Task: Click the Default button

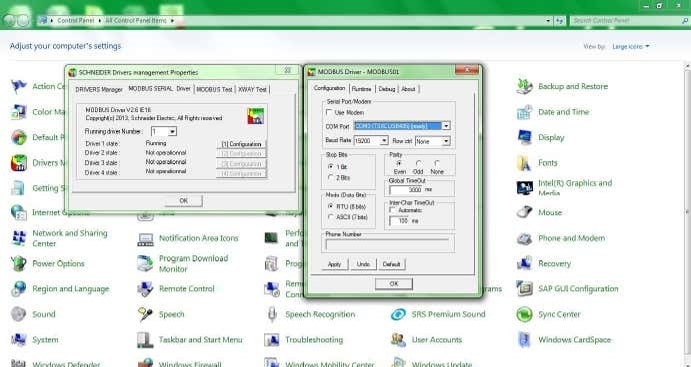Action: (x=391, y=264)
